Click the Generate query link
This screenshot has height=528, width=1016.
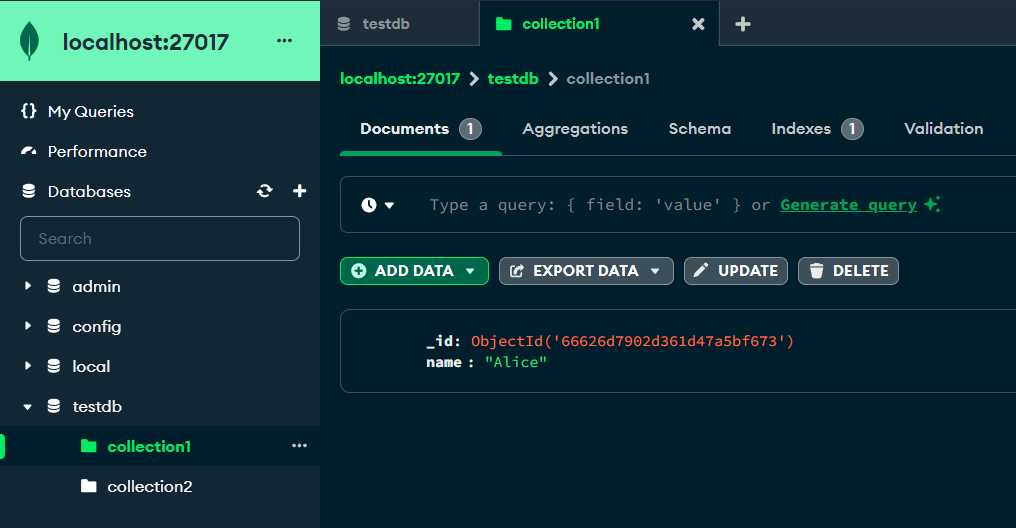click(848, 205)
